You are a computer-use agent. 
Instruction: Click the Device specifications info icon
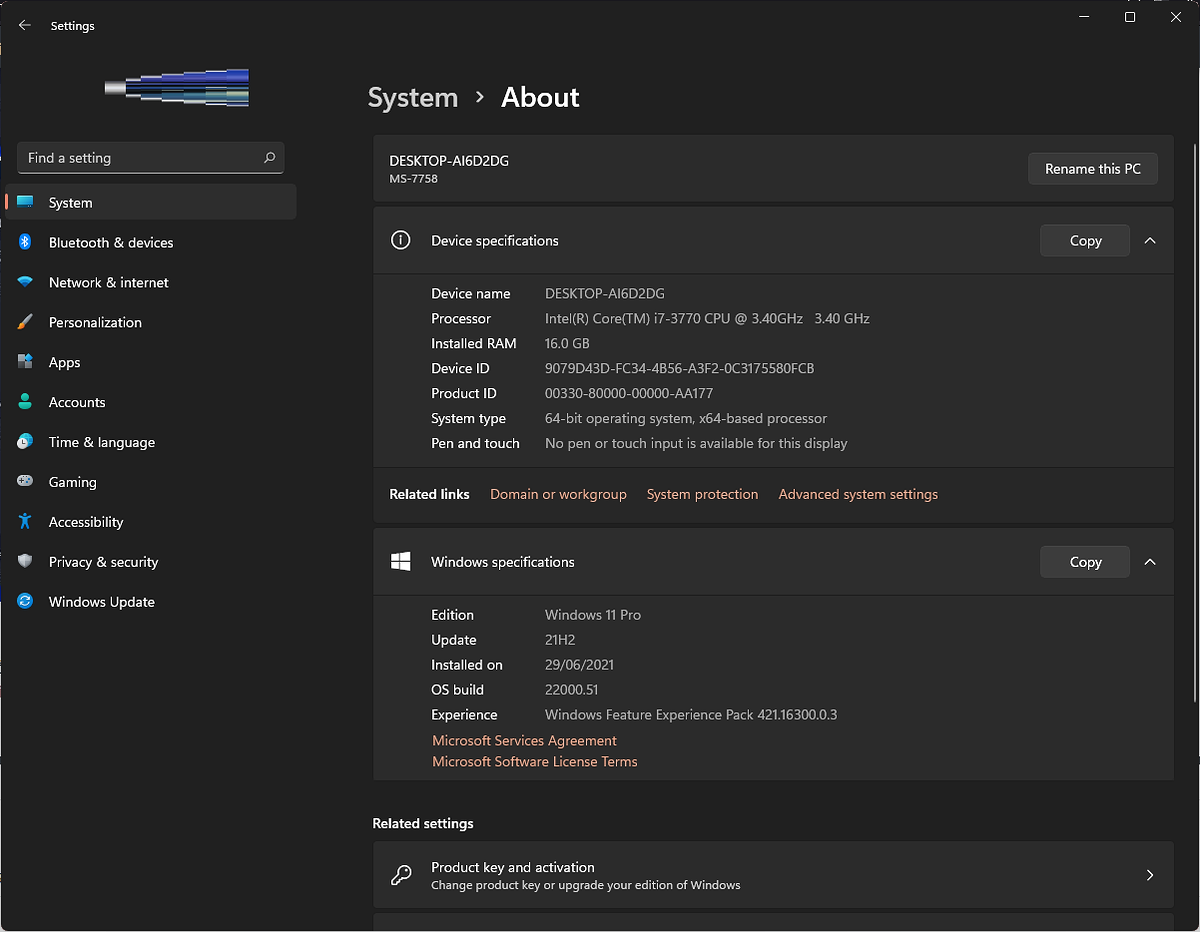[400, 241]
